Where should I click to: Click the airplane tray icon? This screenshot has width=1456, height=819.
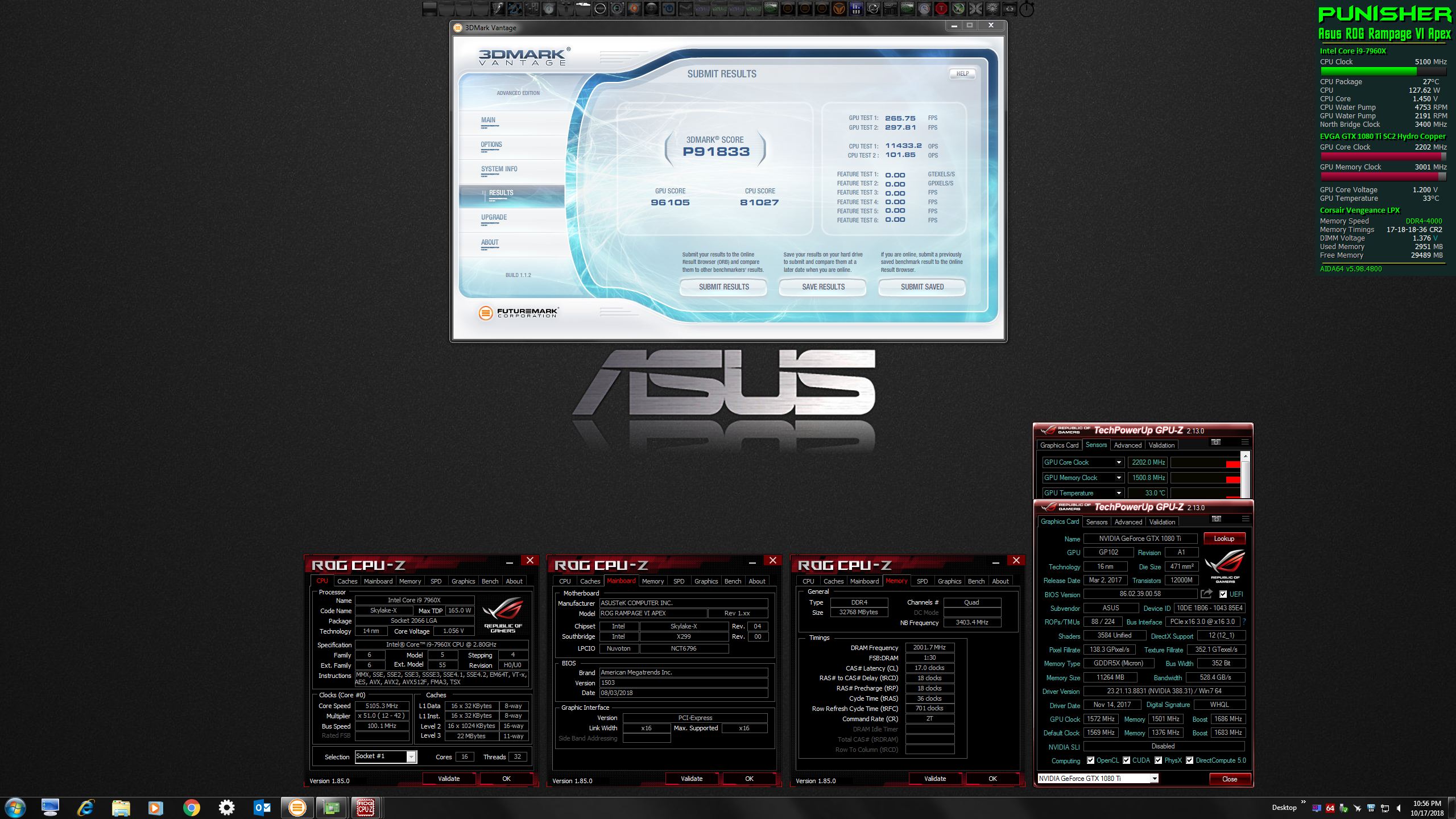[x=1358, y=808]
